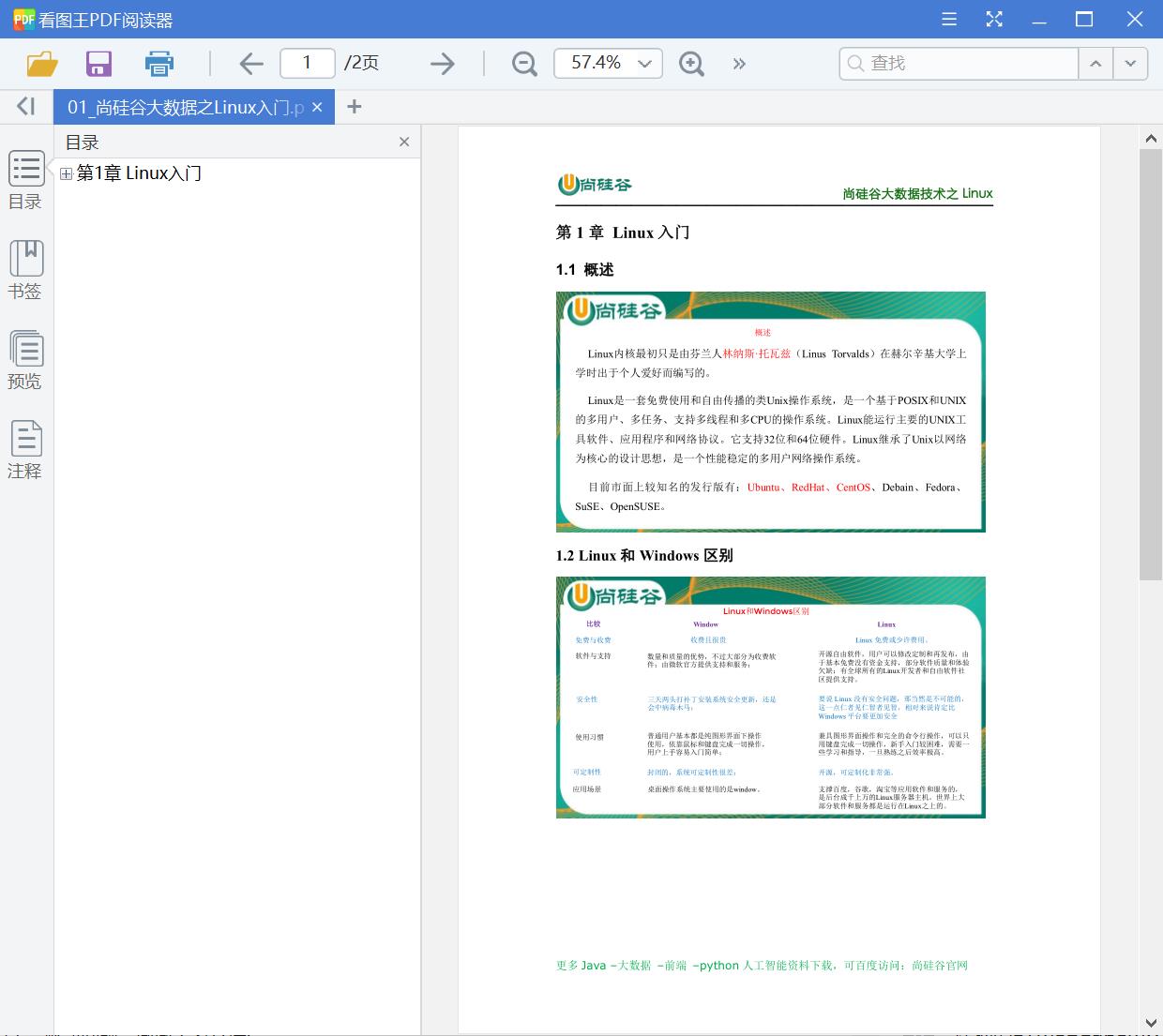Image resolution: width=1163 pixels, height=1036 pixels.
Task: Find next search result arrow
Action: 1131,63
